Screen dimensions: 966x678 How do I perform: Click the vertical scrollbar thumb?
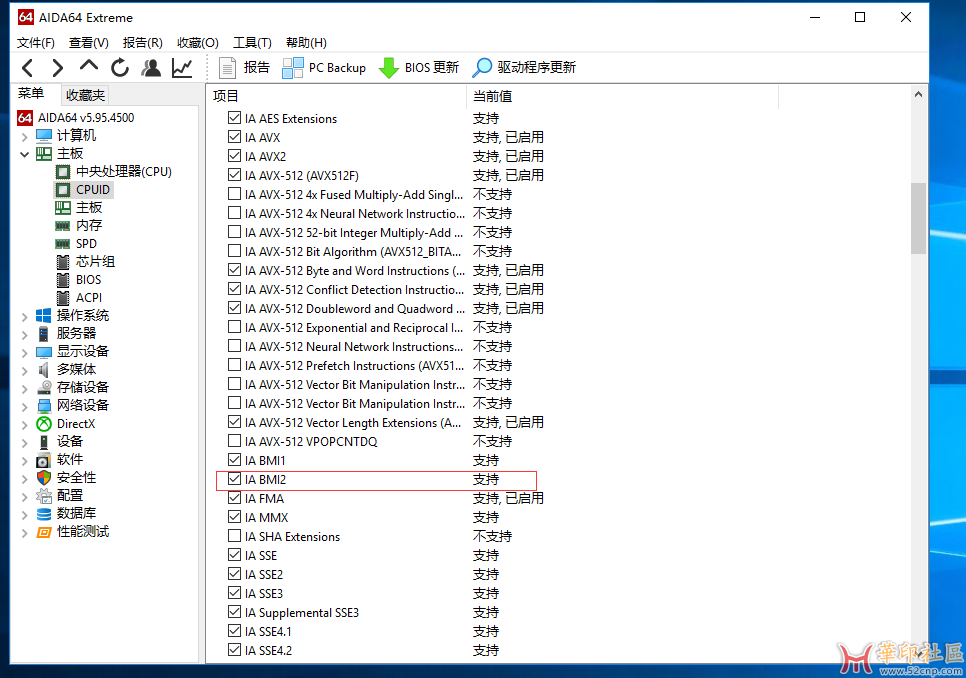click(x=918, y=218)
